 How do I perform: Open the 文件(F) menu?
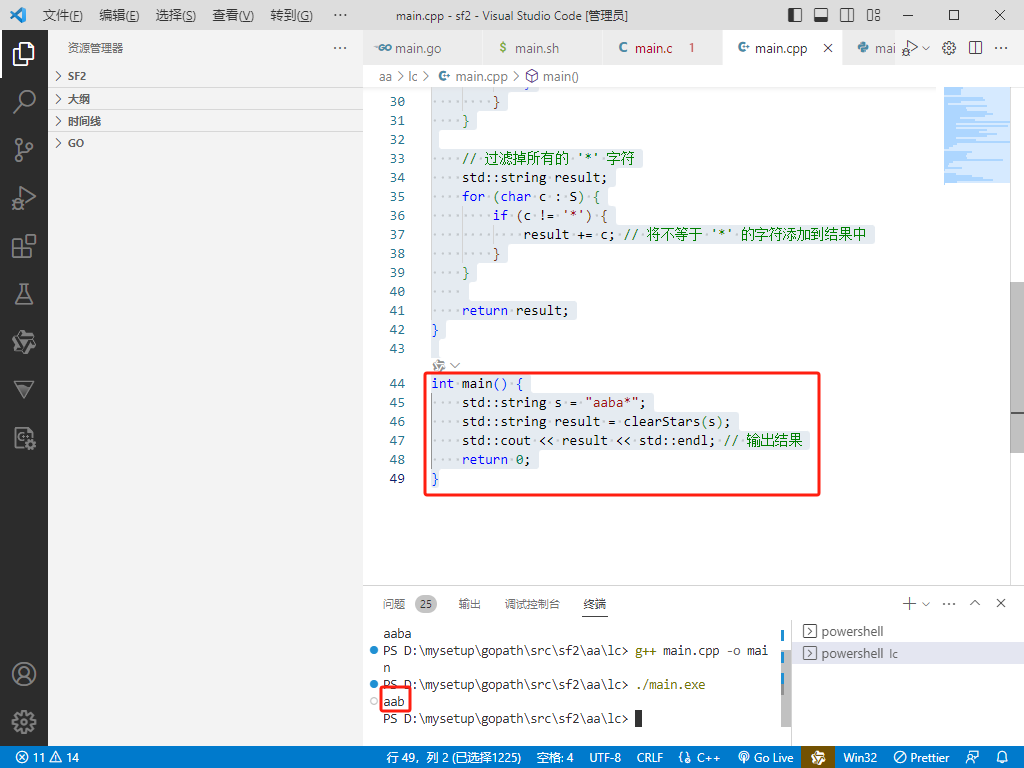[63, 15]
